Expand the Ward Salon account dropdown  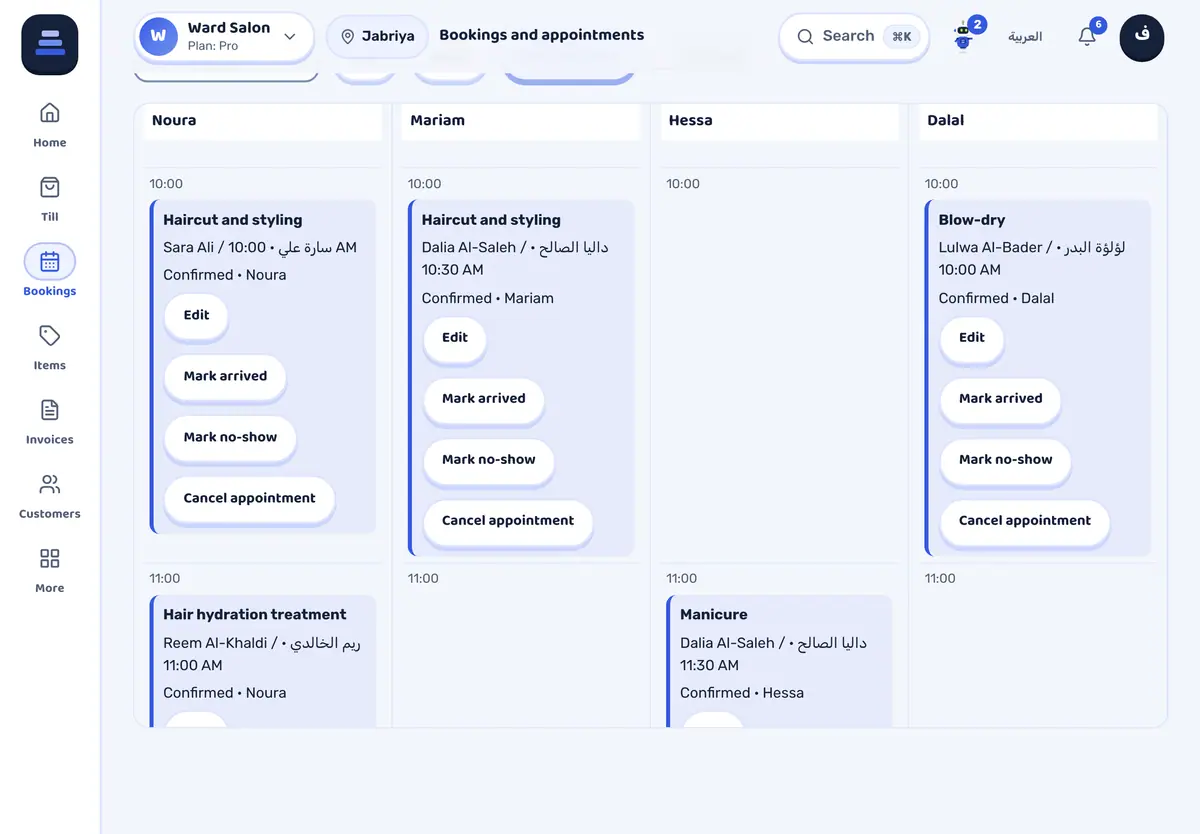pyautogui.click(x=224, y=37)
